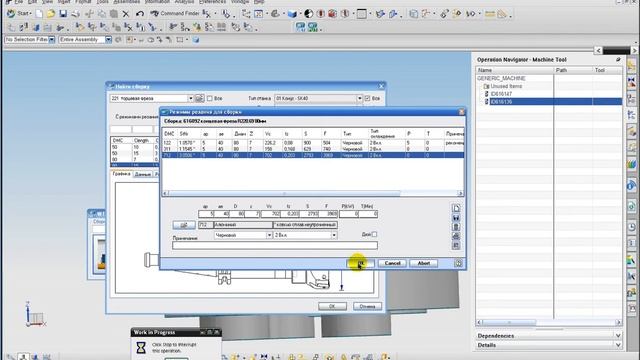Viewport: 640px width, 360px height.
Task: Select ID616139 in navigator tree
Action: pyautogui.click(x=501, y=102)
